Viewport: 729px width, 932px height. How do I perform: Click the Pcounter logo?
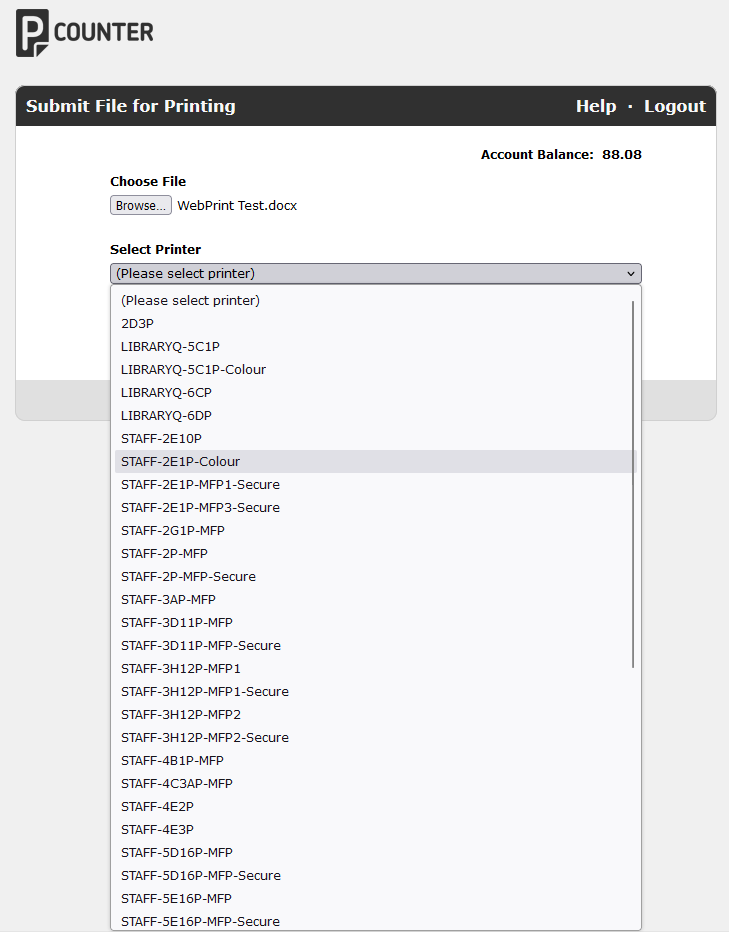coord(84,33)
